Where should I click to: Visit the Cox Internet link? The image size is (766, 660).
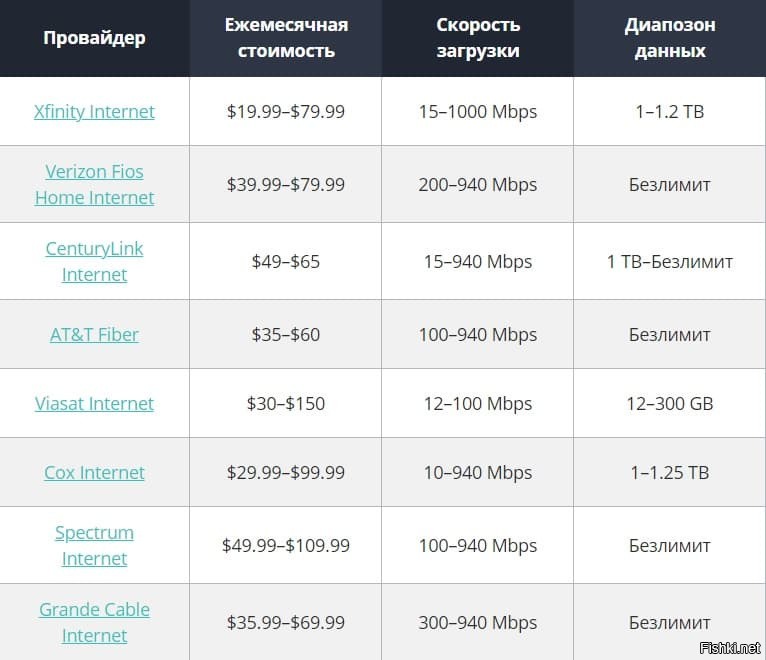click(94, 472)
